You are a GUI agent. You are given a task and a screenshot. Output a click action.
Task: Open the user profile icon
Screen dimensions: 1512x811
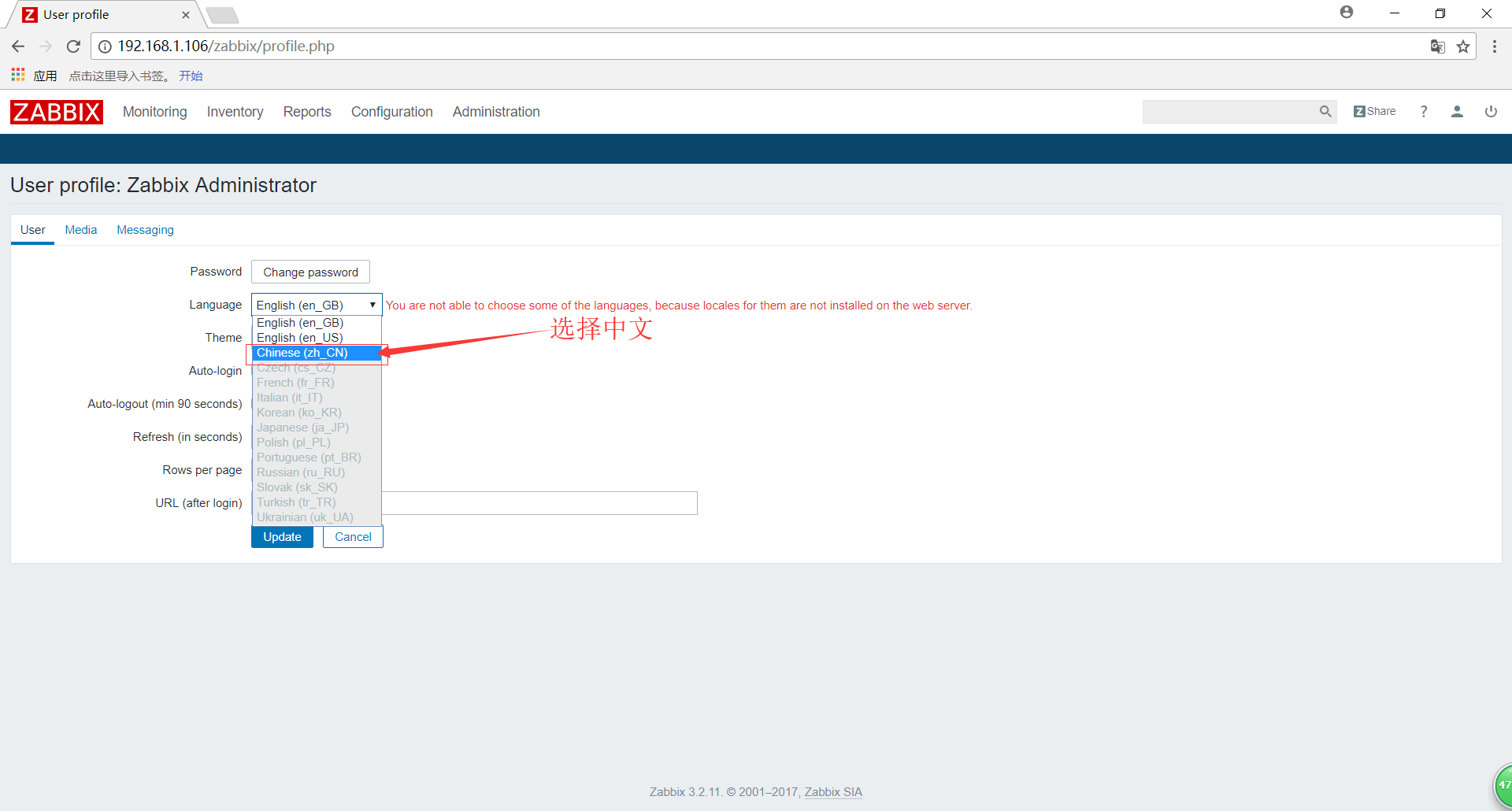1457,112
